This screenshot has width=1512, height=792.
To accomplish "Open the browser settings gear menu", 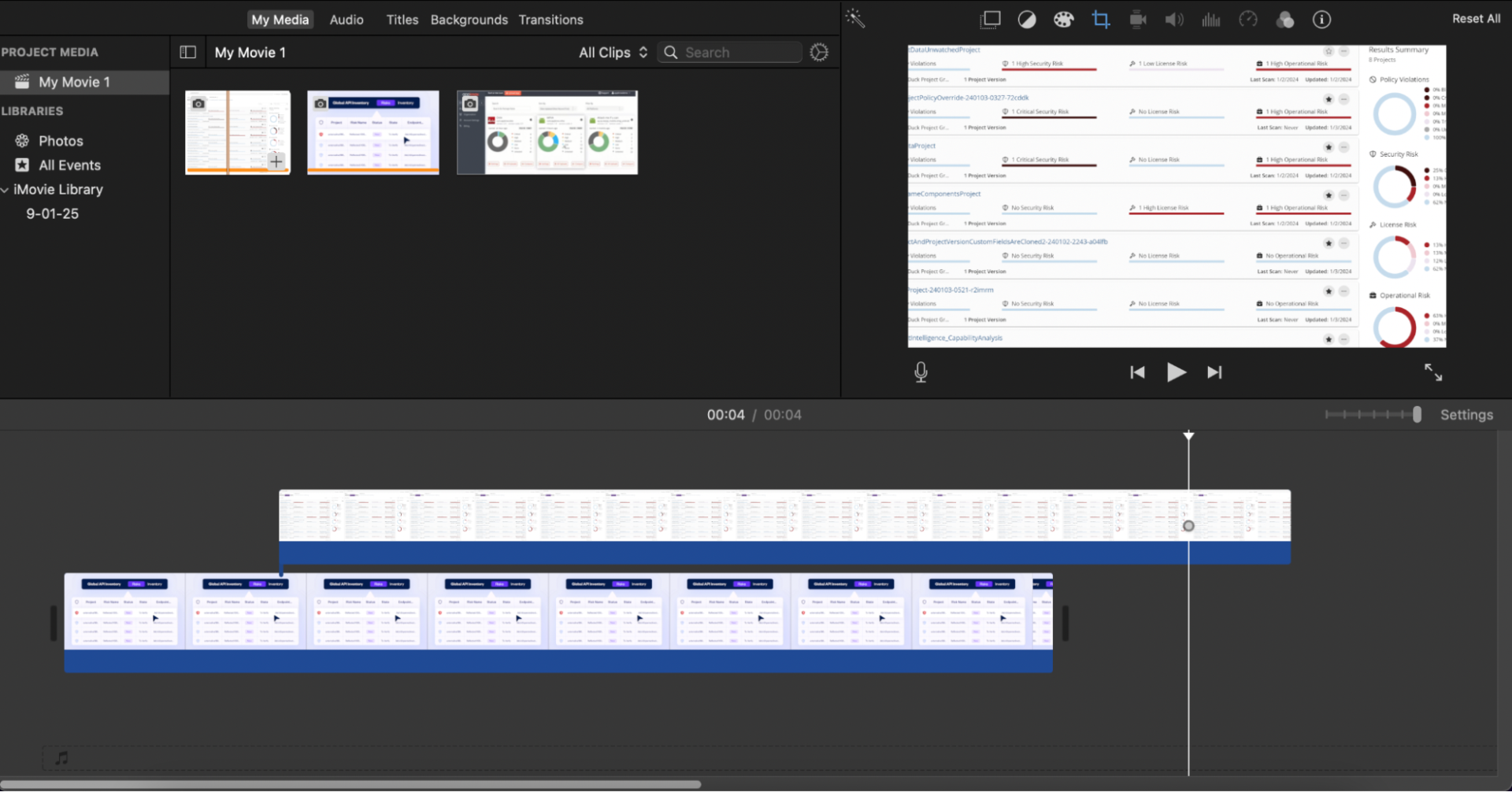I will (819, 52).
